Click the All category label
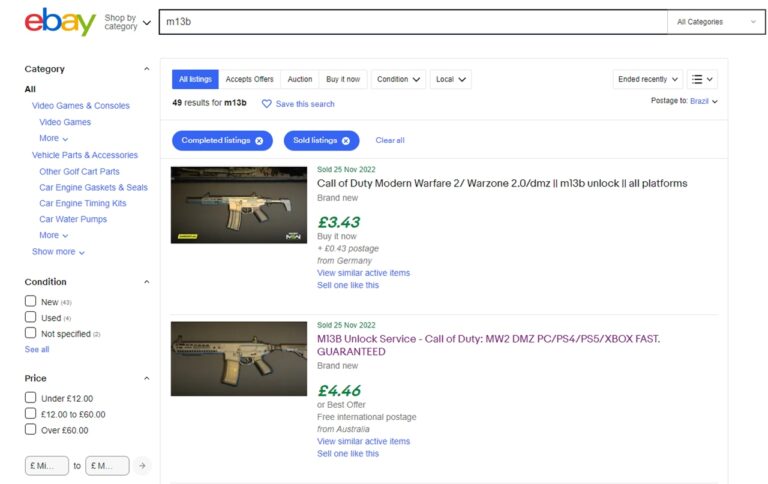This screenshot has height=484, width=768. click(30, 89)
